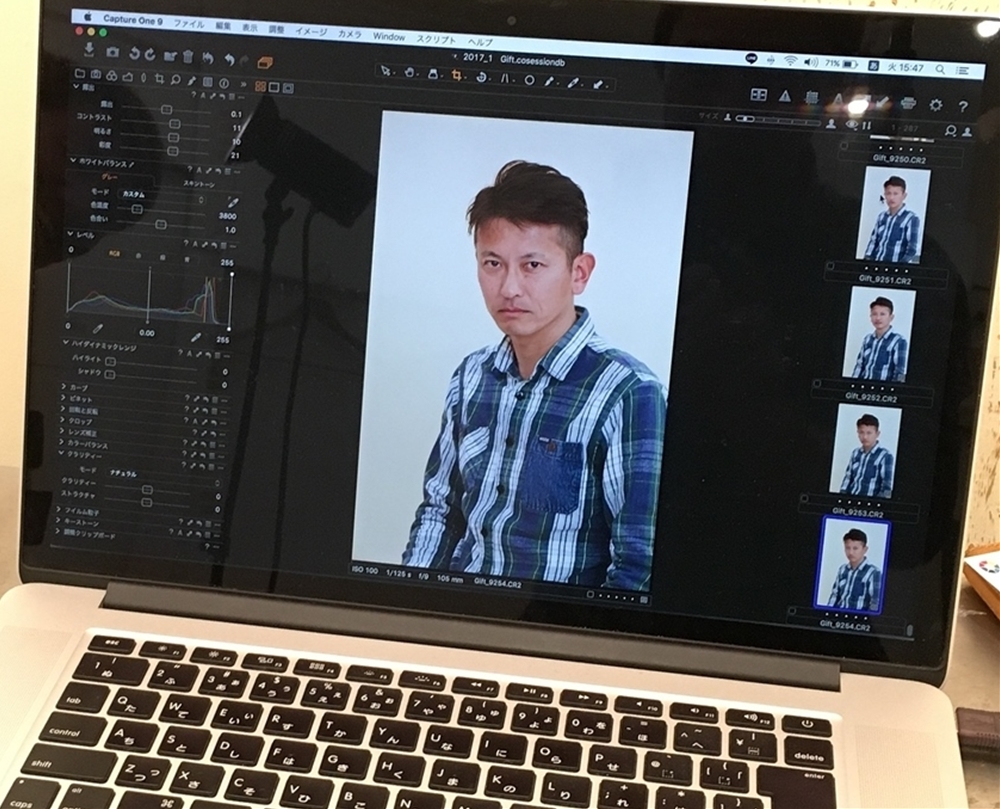This screenshot has height=809, width=1000.
Task: Select the Pan hand cursor tool
Action: [410, 73]
